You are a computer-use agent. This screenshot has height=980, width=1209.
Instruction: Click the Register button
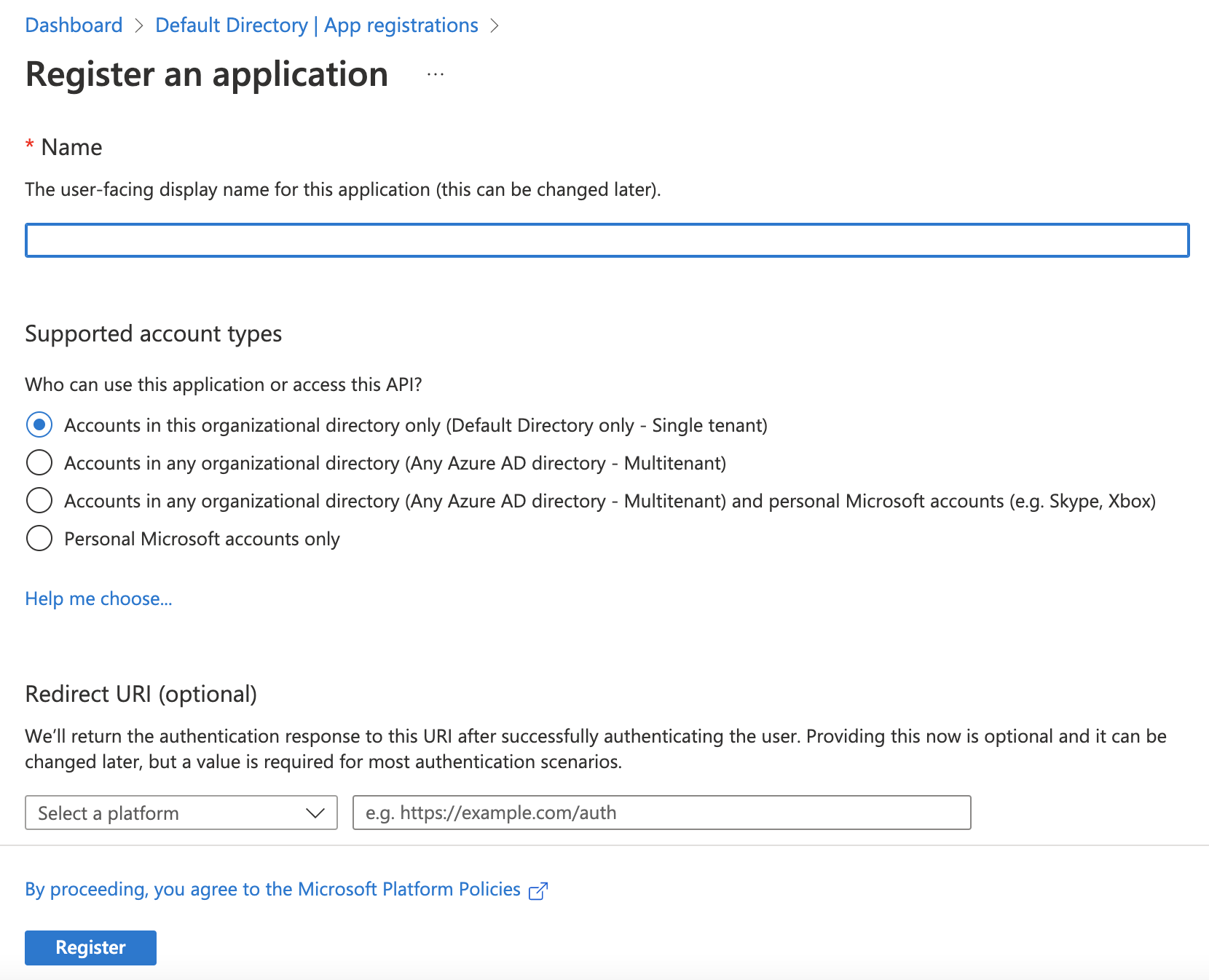[90, 947]
